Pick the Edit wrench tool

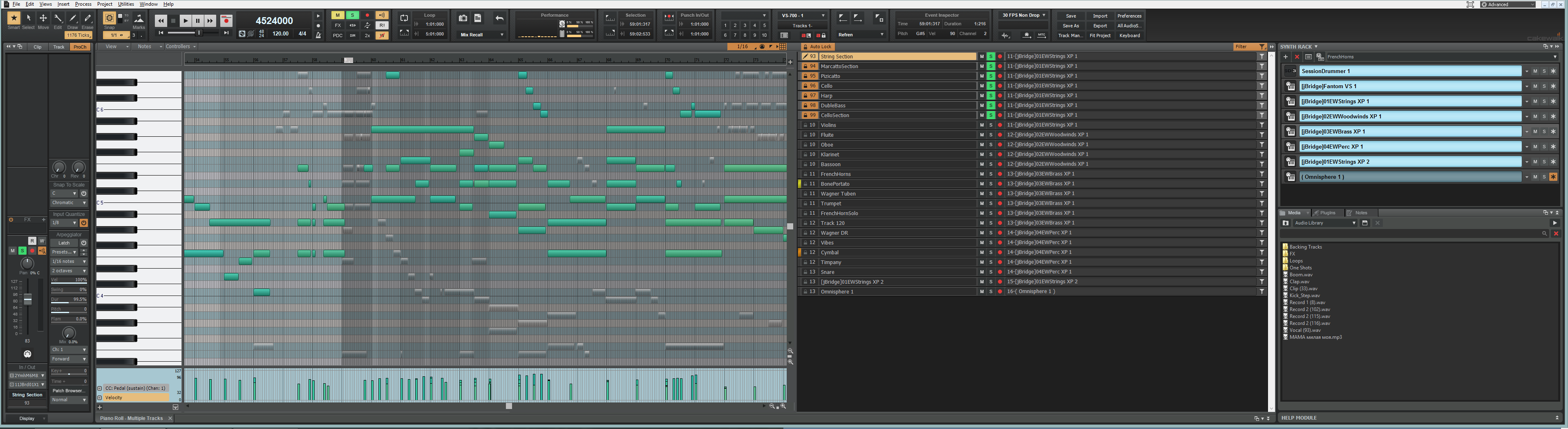(58, 18)
